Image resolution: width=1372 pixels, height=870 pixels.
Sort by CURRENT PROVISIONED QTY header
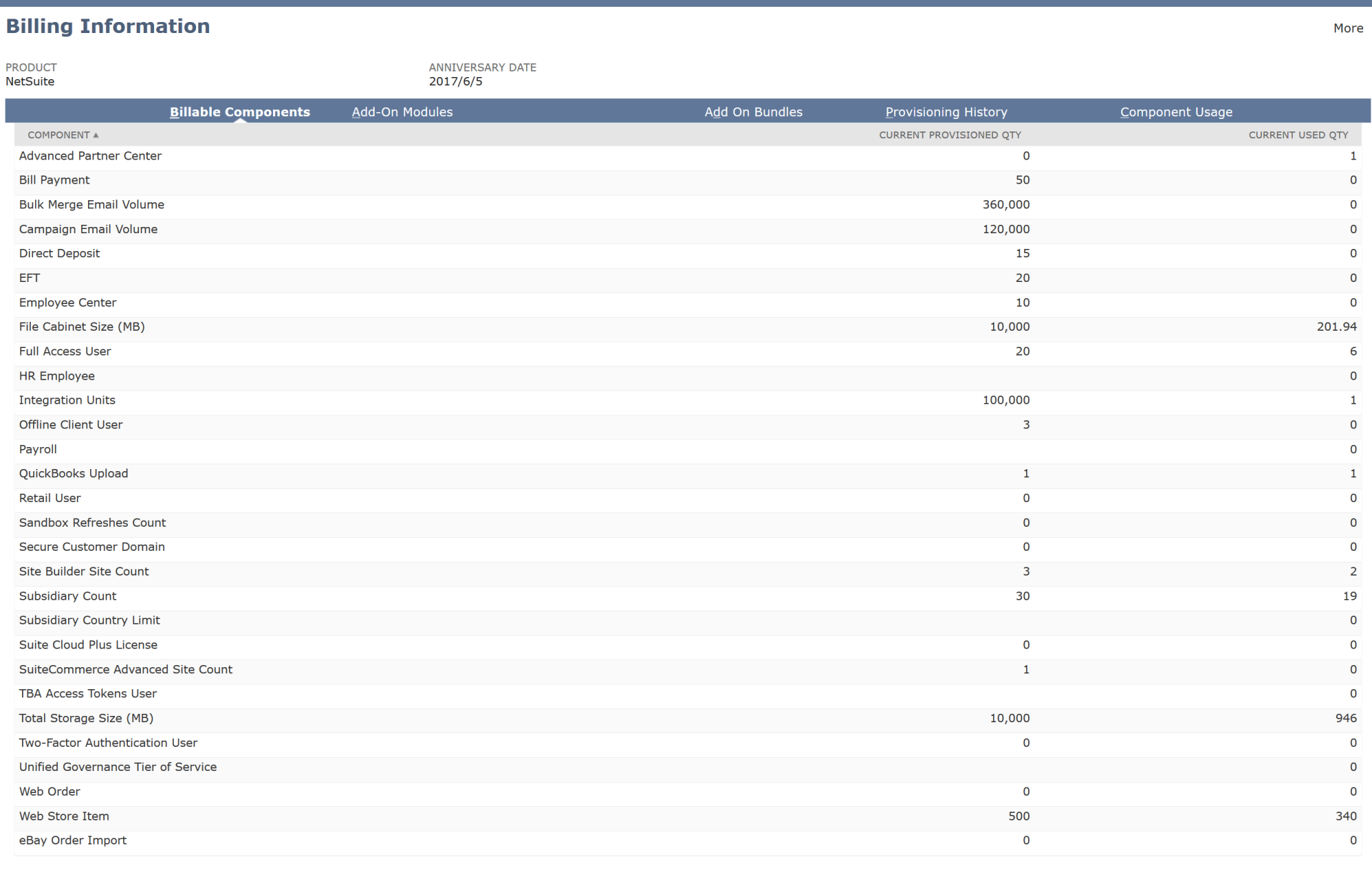coord(950,135)
